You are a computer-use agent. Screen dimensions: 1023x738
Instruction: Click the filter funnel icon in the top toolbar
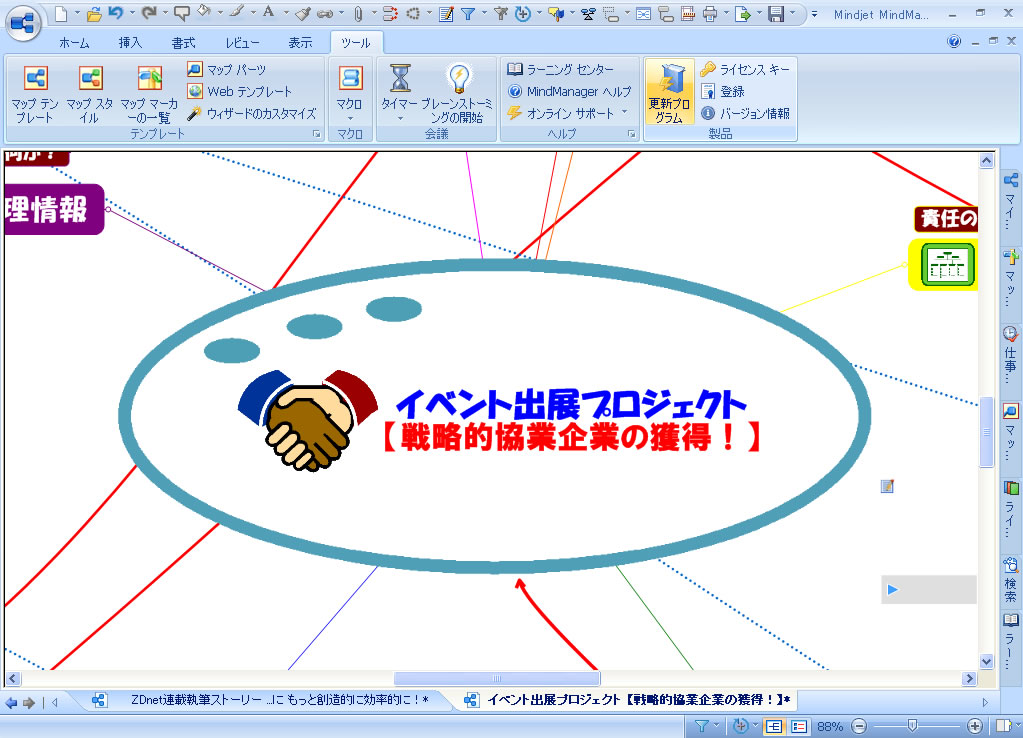pos(468,13)
